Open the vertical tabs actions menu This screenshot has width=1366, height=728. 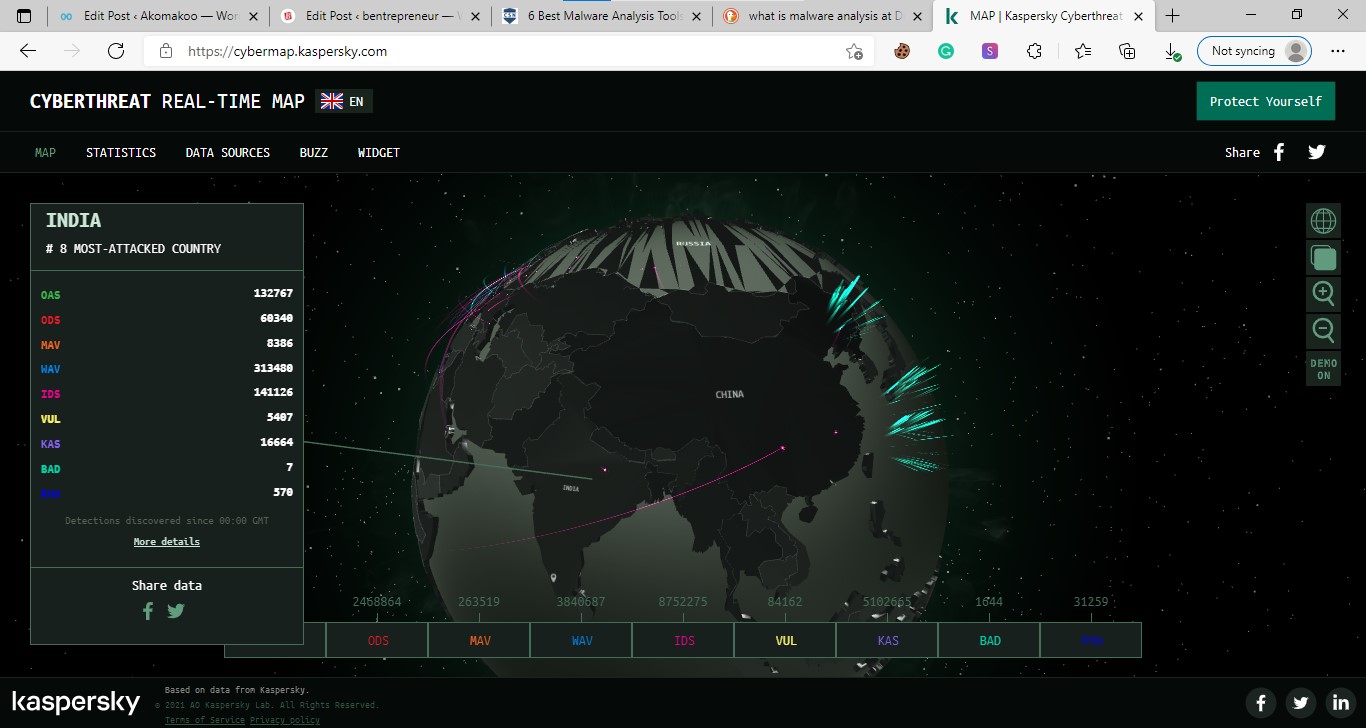pyautogui.click(x=23, y=16)
